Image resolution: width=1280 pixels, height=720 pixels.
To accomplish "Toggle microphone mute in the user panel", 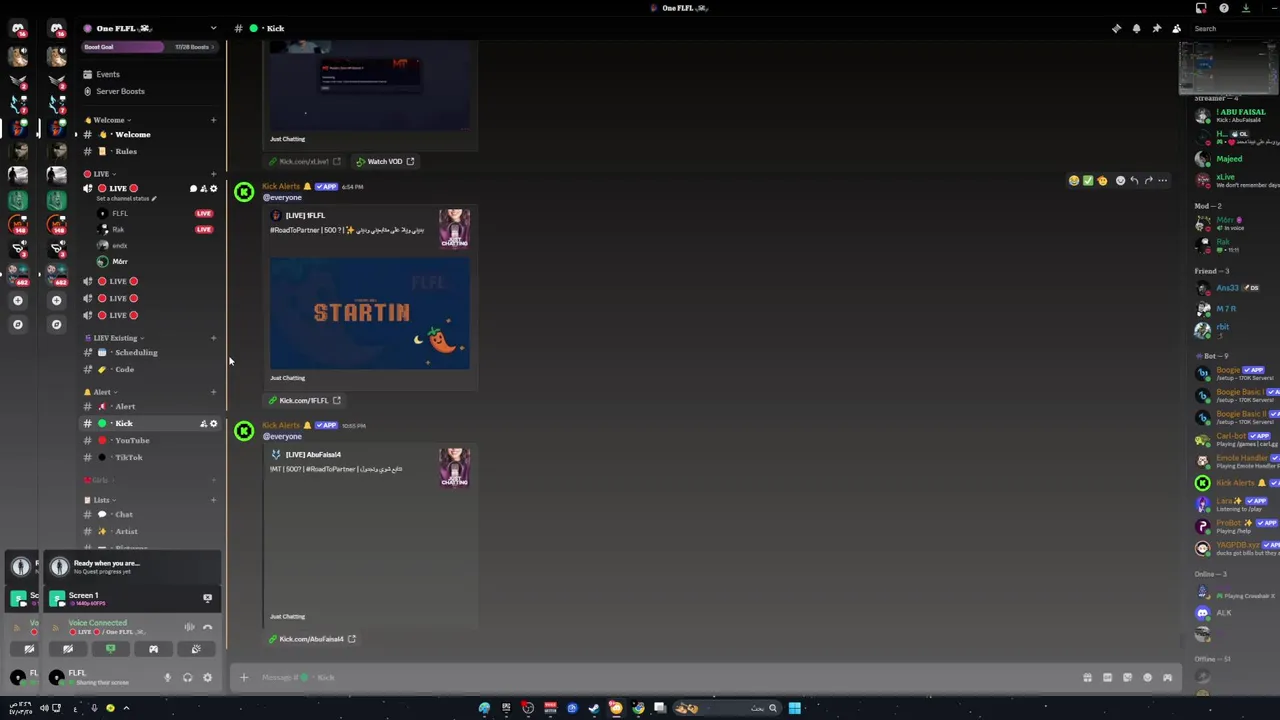I will click(x=167, y=677).
